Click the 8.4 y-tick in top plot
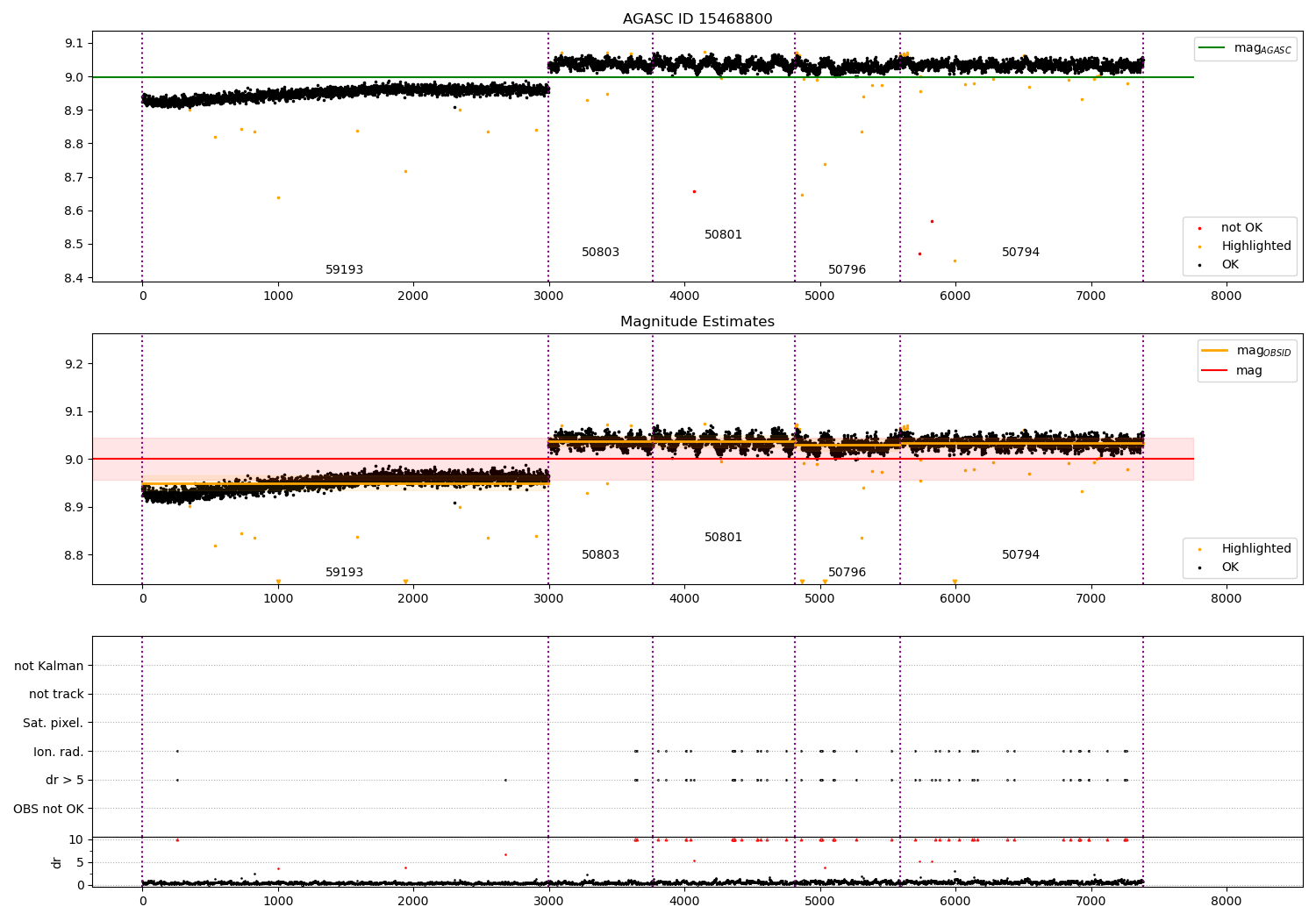The height and width of the screenshot is (921, 1316). pos(74,278)
